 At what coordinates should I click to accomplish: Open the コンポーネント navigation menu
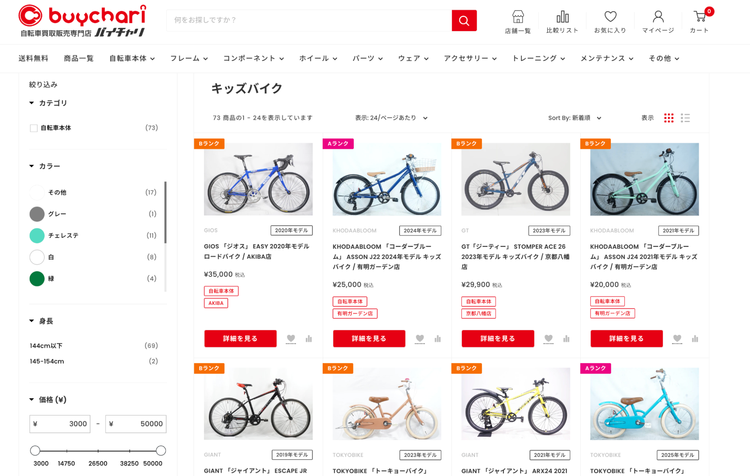coord(254,58)
